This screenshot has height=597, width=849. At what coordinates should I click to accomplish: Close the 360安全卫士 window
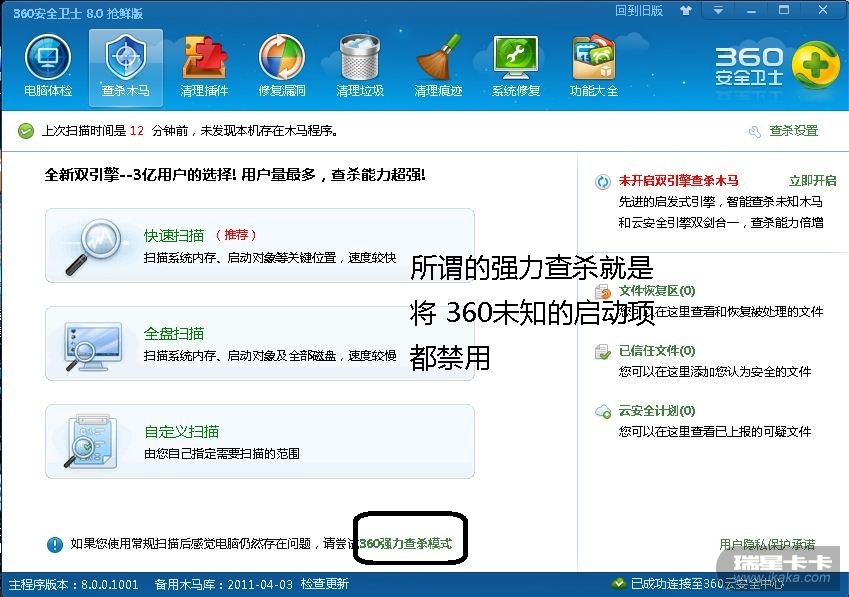(823, 10)
